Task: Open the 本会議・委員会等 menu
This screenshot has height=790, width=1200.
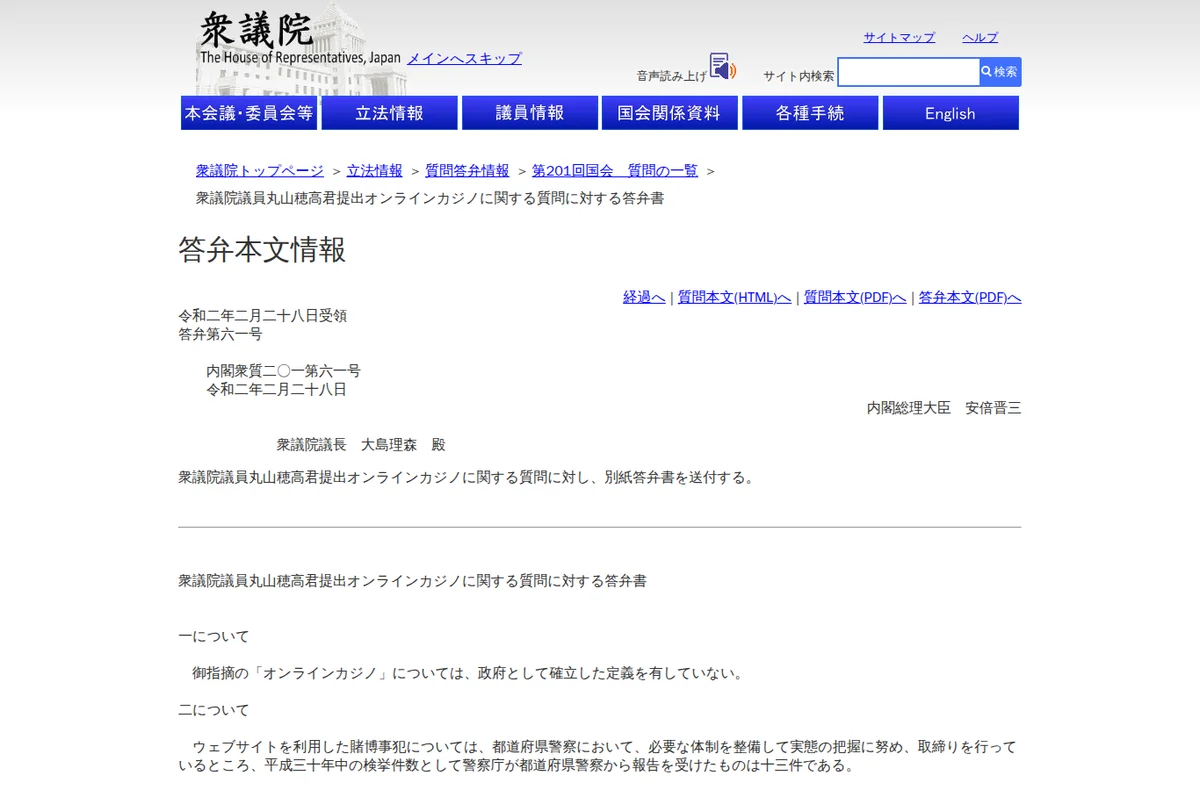Action: tap(249, 113)
